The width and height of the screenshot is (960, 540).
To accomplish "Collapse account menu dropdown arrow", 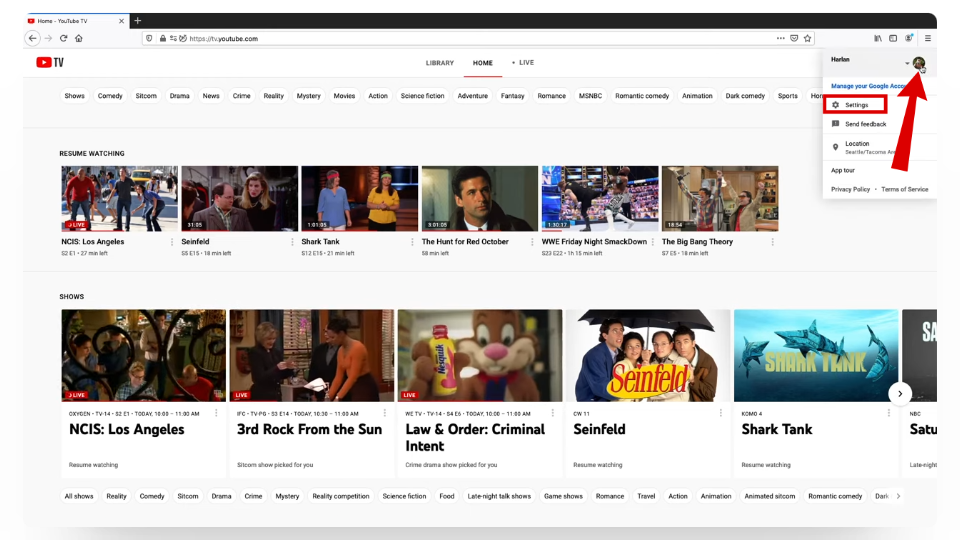I will point(907,63).
